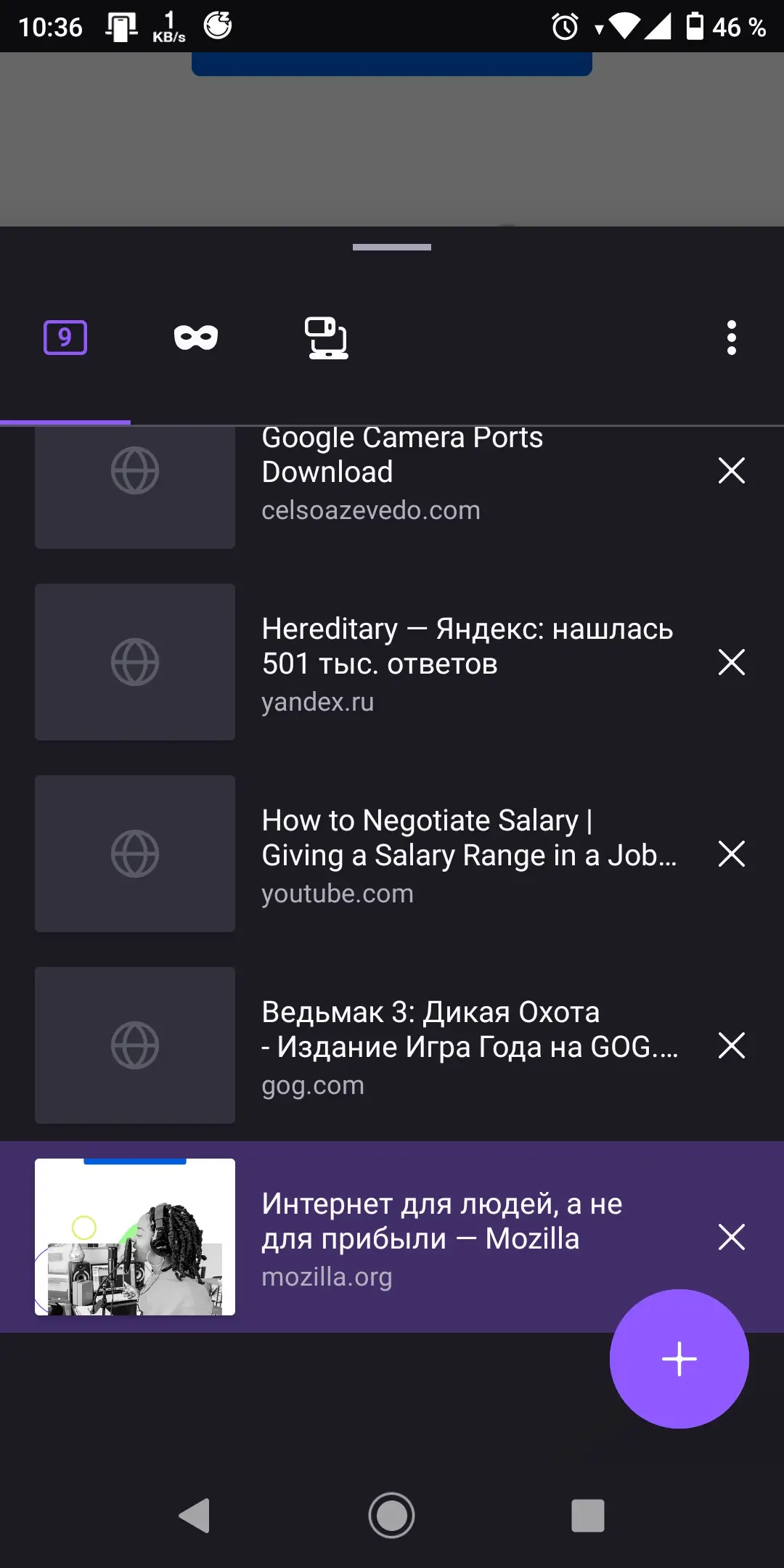
Task: Close the Google Camera Ports Download tab
Action: (x=732, y=470)
